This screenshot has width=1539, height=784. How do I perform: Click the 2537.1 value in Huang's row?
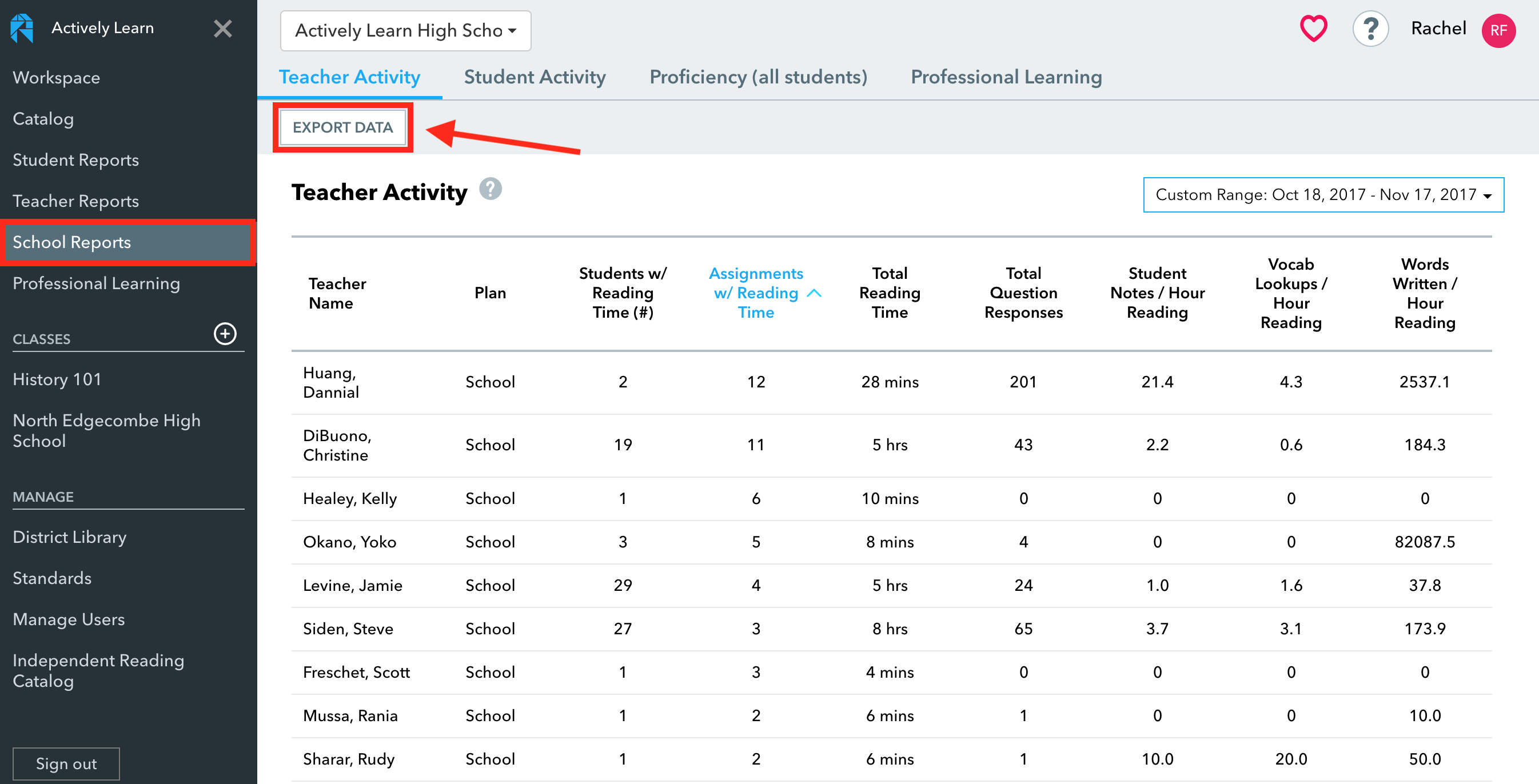click(1425, 382)
